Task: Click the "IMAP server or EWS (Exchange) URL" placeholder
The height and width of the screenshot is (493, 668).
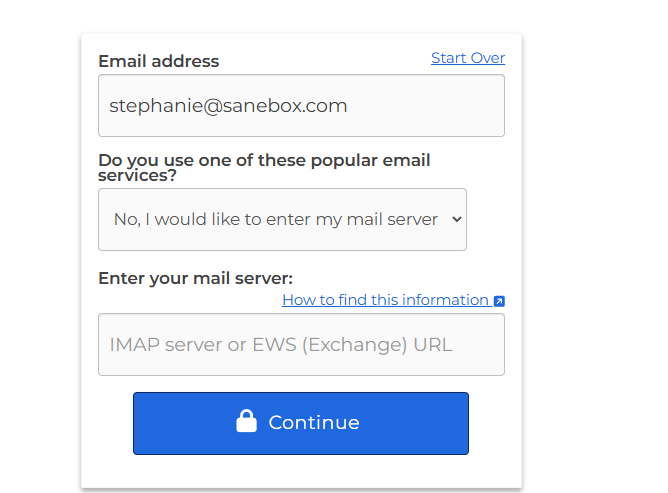Action: pyautogui.click(x=281, y=345)
